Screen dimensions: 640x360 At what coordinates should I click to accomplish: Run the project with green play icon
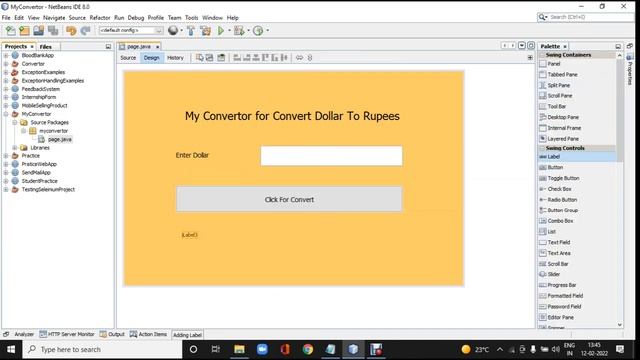point(221,30)
